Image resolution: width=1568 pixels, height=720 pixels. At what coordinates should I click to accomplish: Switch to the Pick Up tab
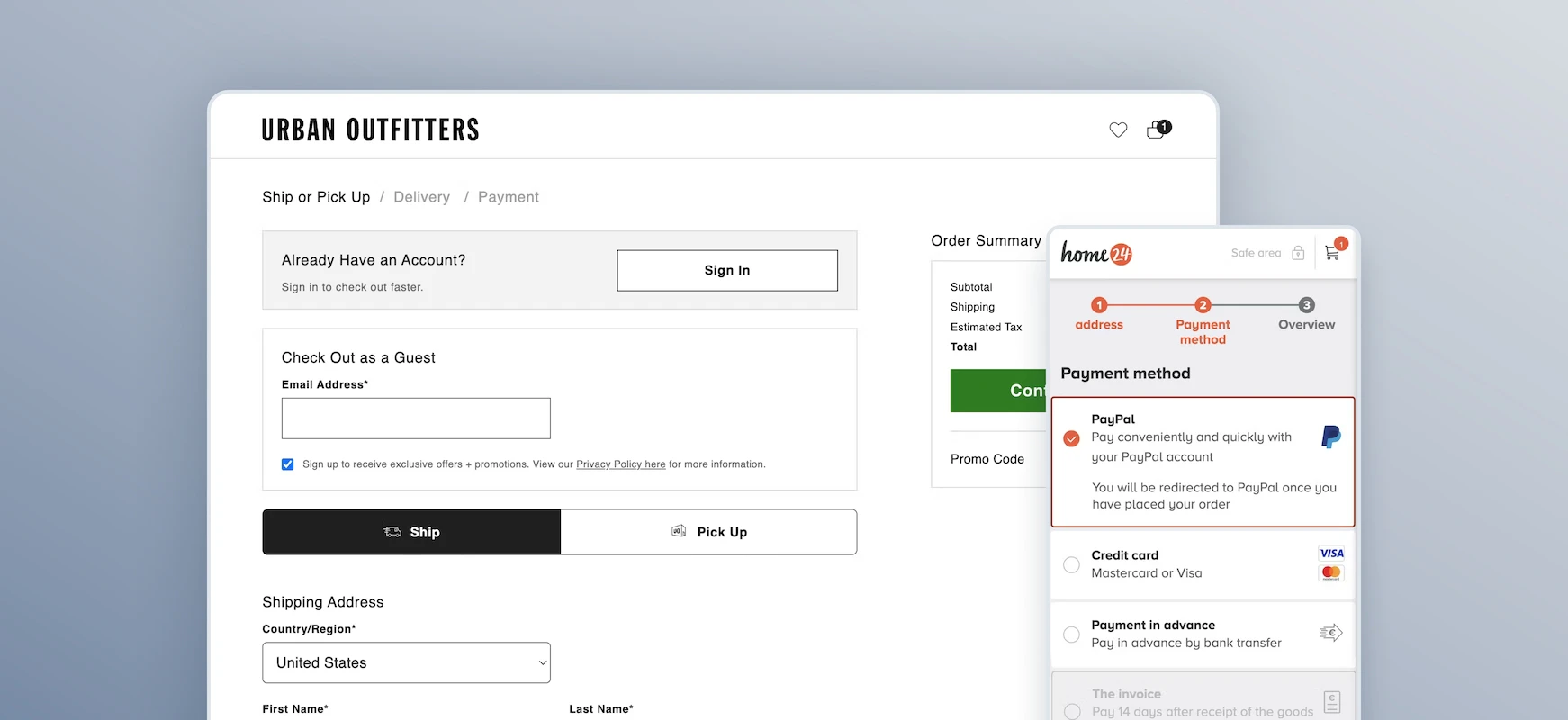(708, 532)
